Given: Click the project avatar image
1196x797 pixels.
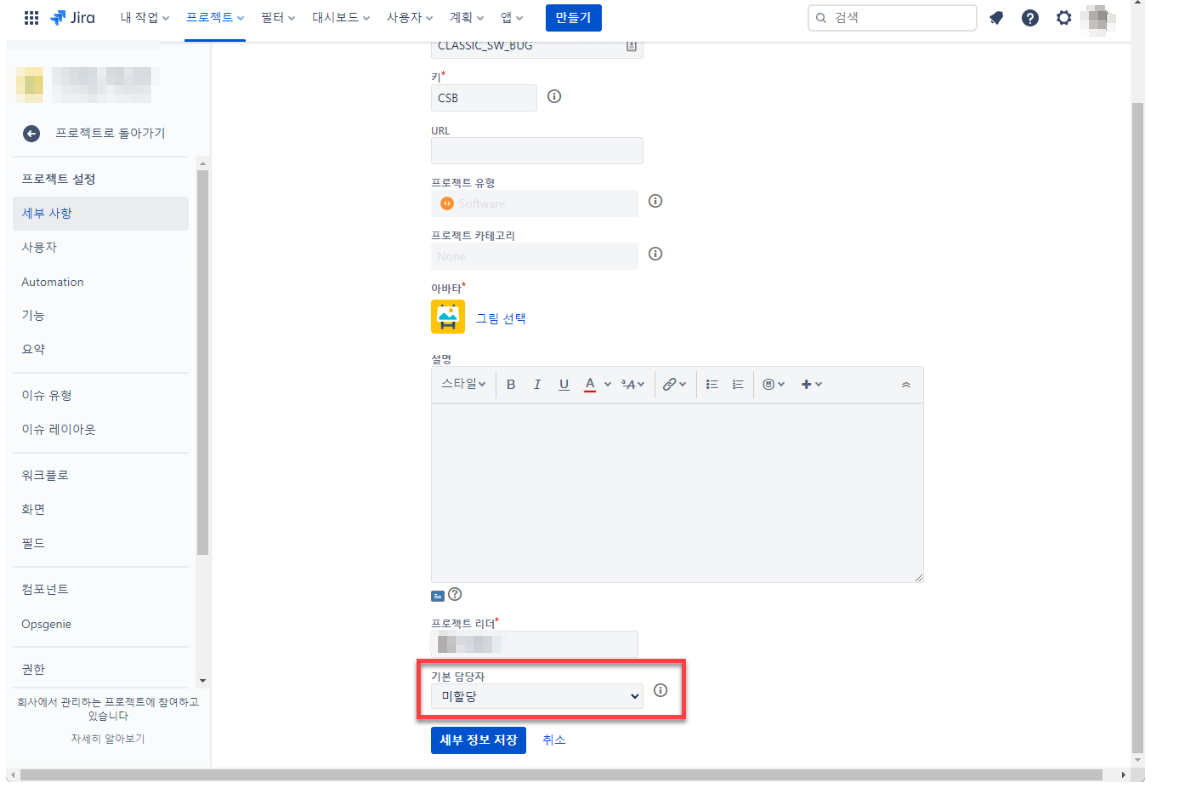Looking at the screenshot, I should coord(448,317).
